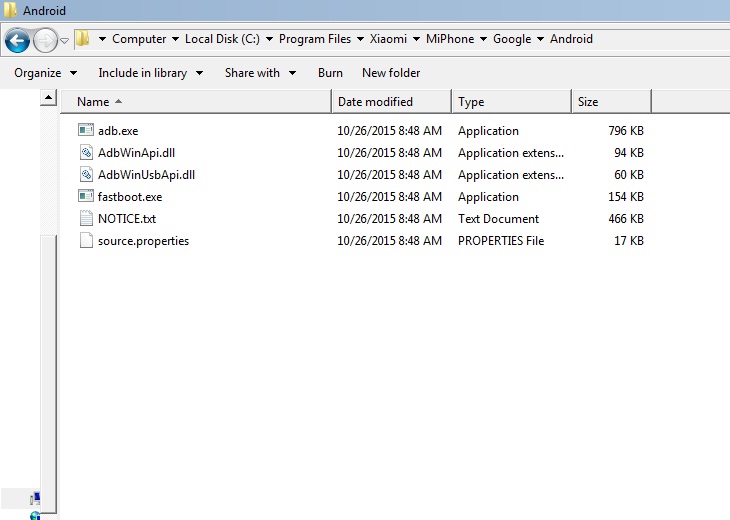Click the 60 KB size value
The image size is (730, 520).
(629, 175)
